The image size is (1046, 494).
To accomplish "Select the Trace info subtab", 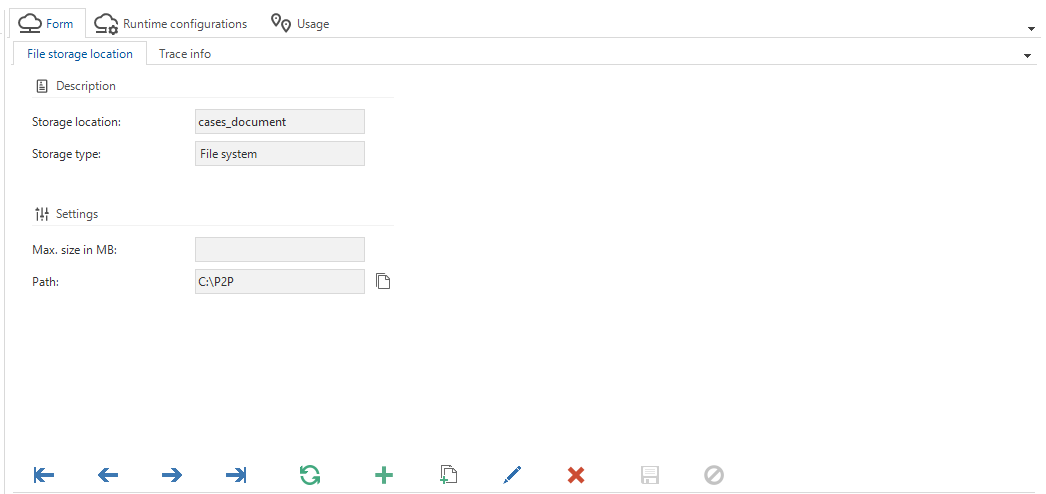I will pyautogui.click(x=185, y=54).
